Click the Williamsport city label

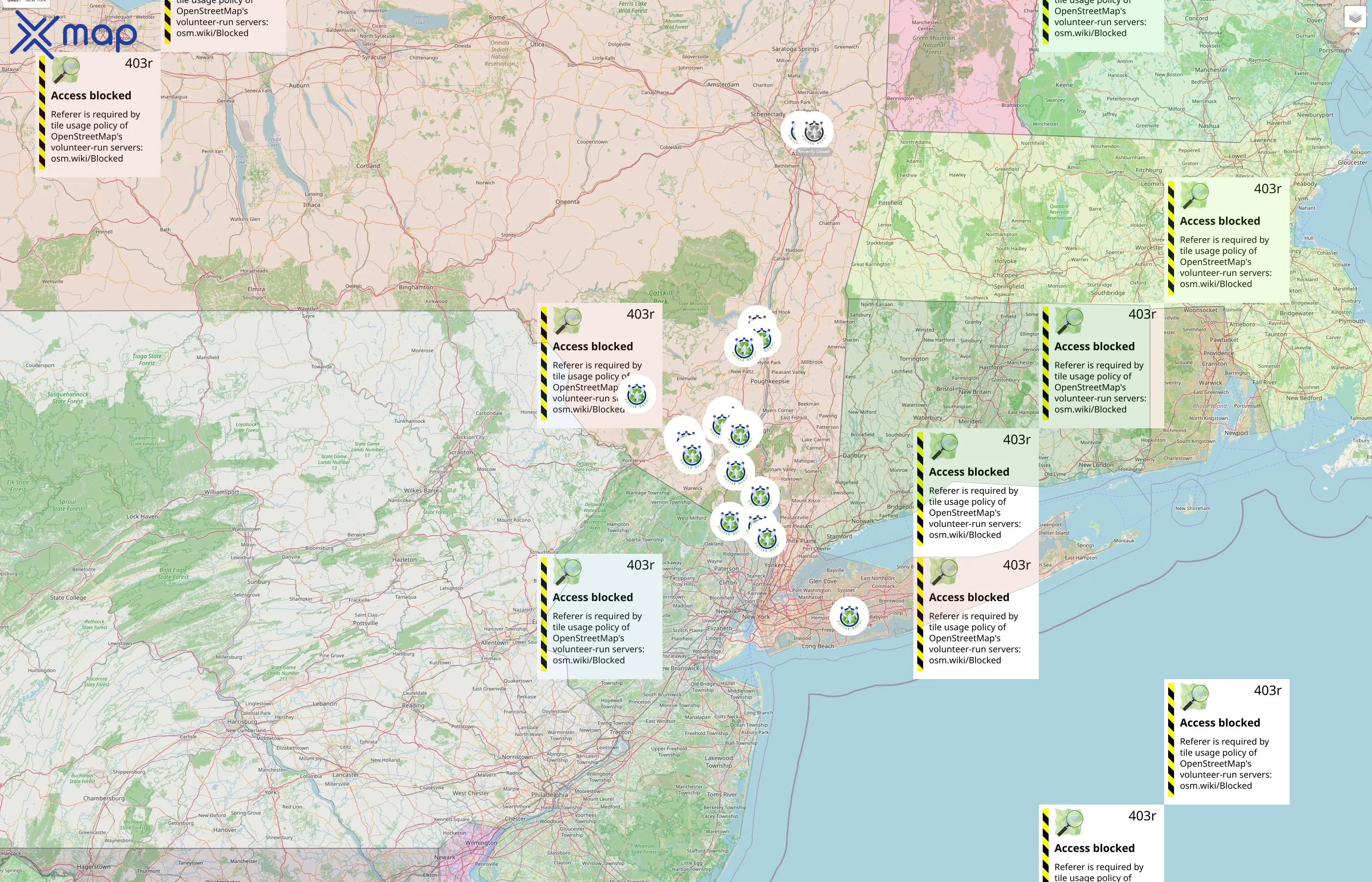221,492
